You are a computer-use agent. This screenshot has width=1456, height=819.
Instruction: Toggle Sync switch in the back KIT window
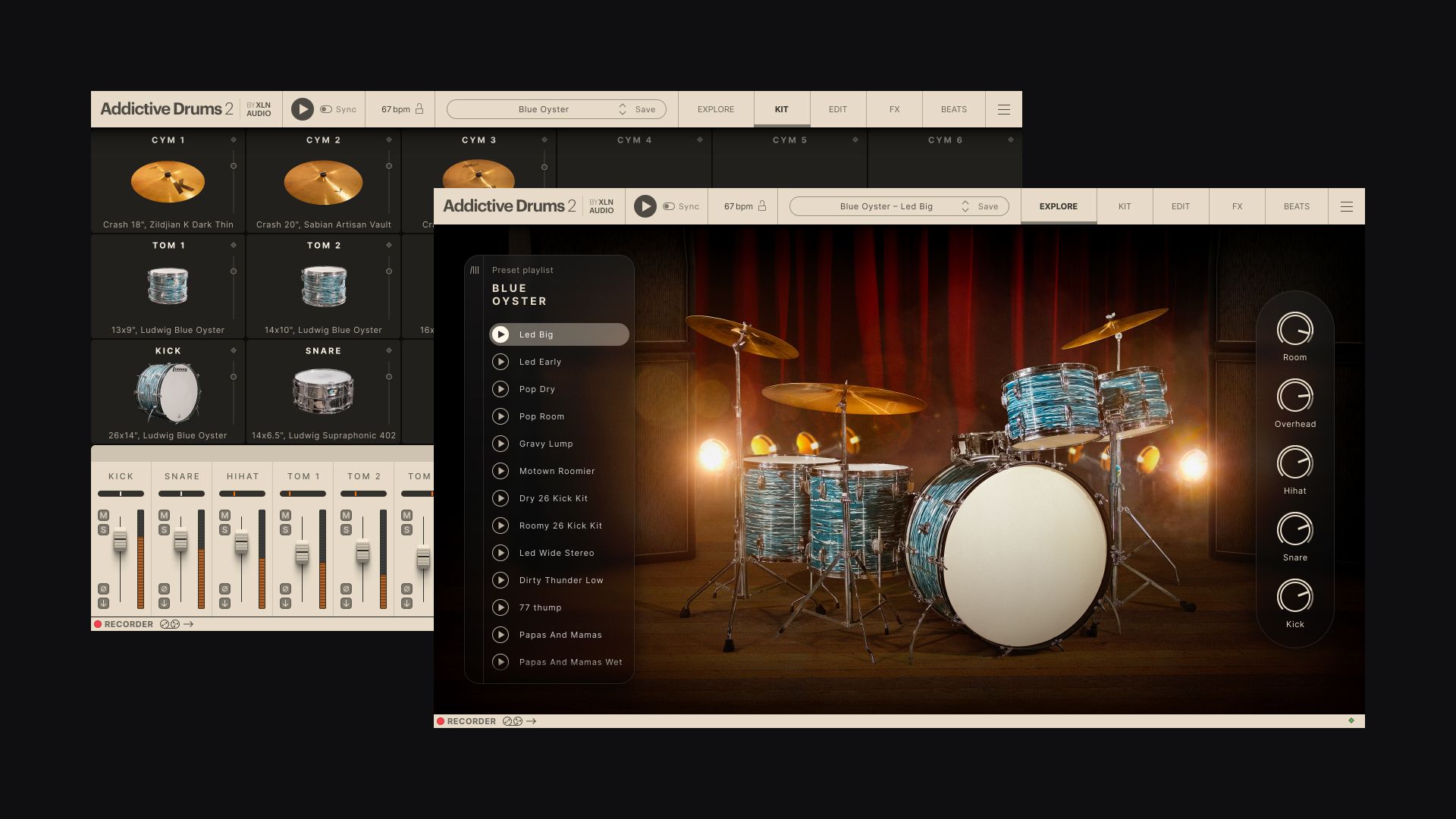tap(325, 109)
